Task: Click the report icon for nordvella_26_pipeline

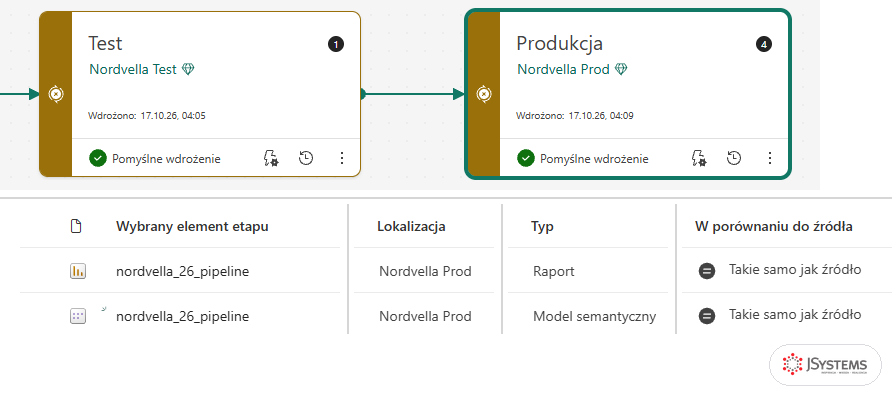Action: click(x=77, y=271)
